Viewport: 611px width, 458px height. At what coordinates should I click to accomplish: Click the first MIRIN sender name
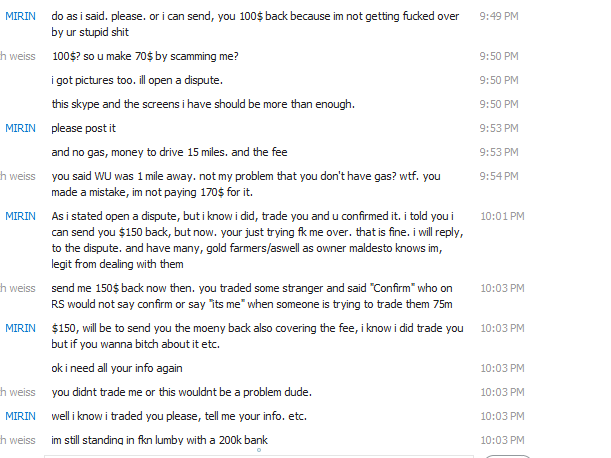point(20,17)
